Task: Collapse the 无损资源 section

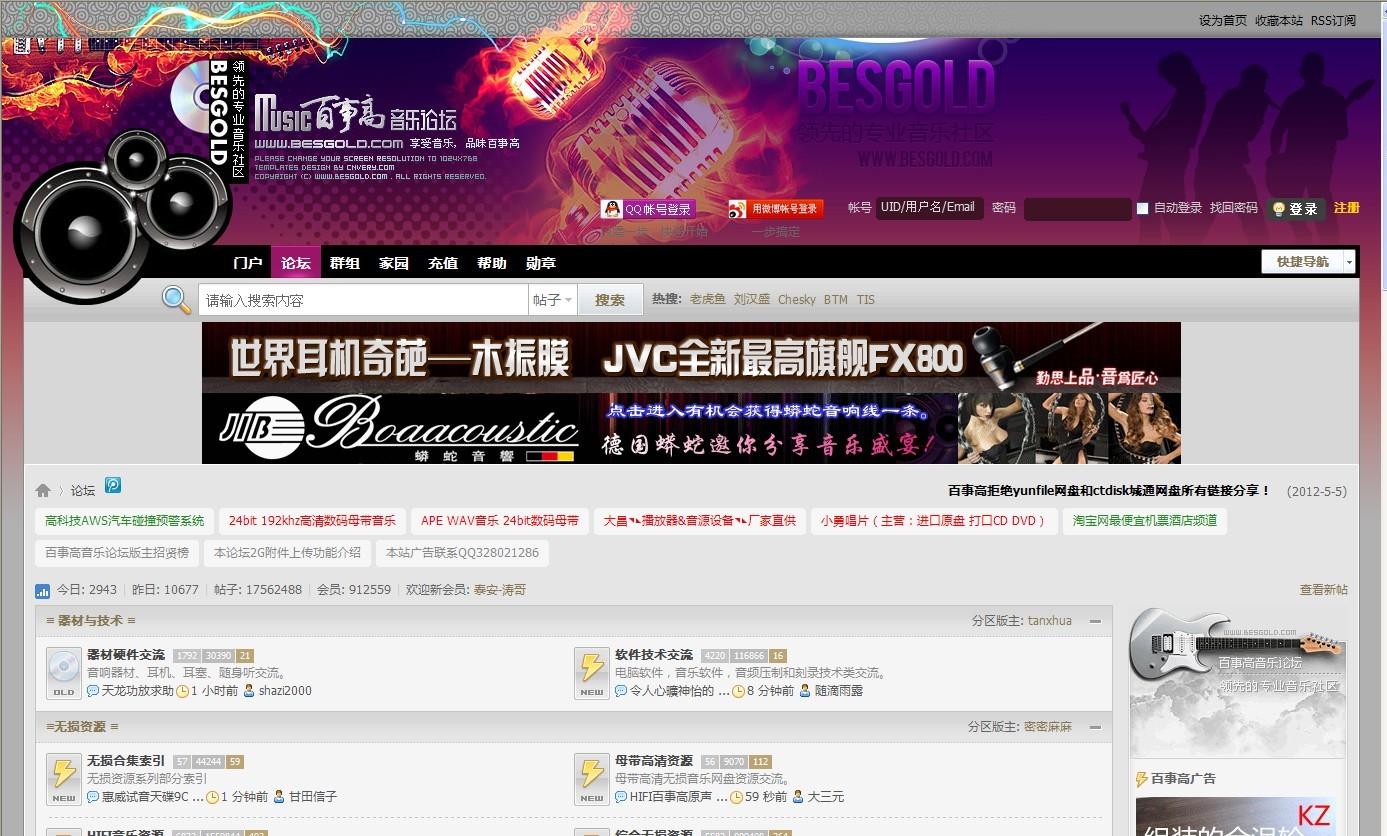Action: 1095,727
